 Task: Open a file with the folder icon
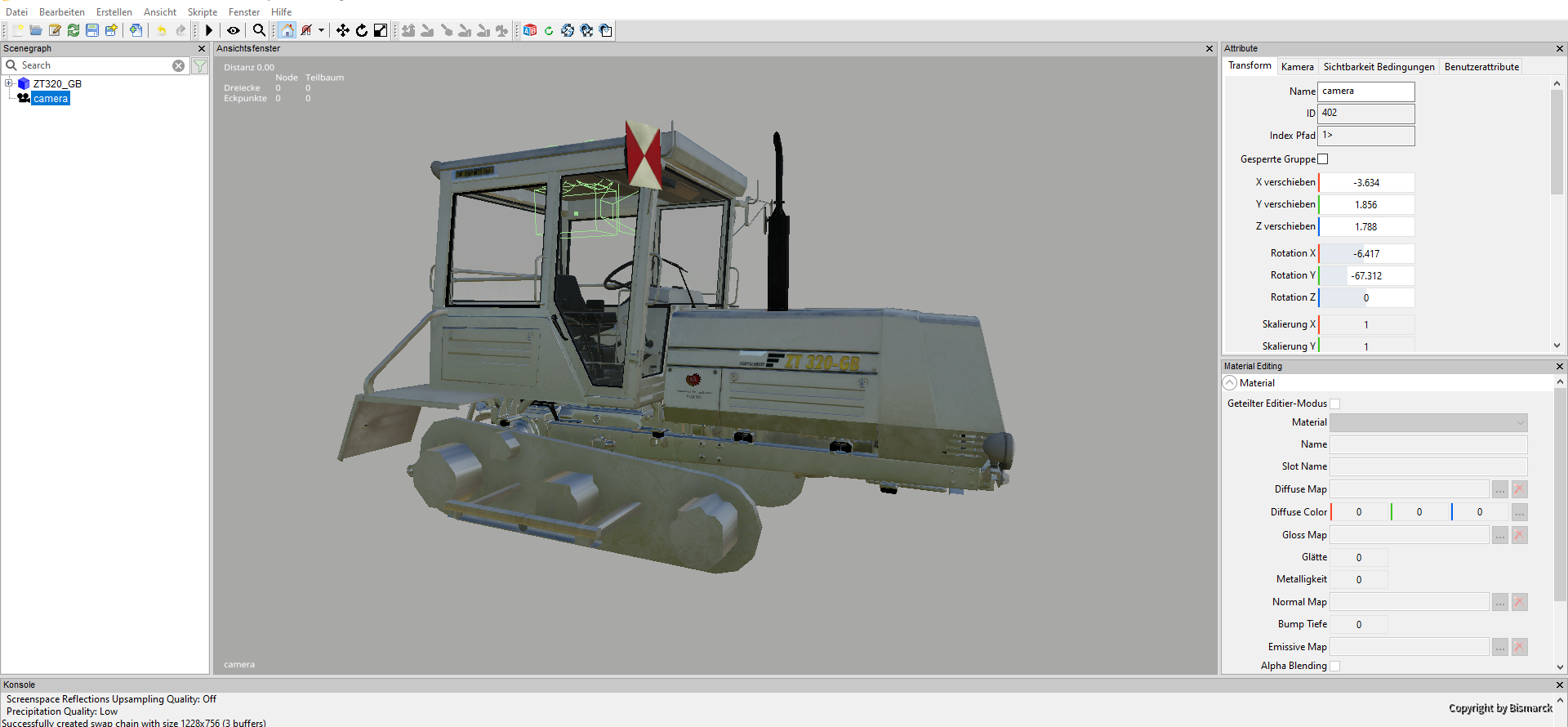tap(36, 30)
